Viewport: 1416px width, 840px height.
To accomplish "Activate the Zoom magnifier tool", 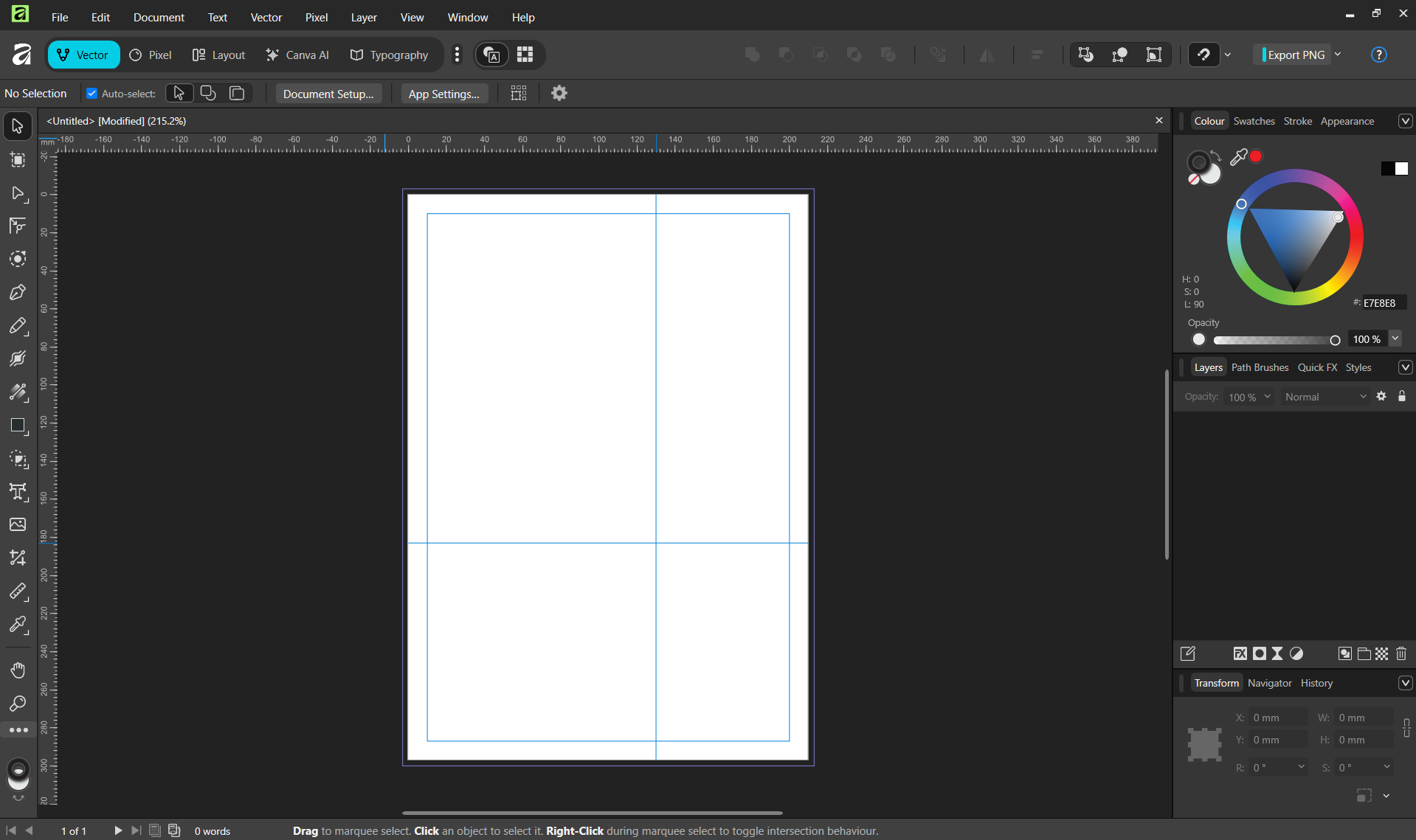I will tap(18, 704).
